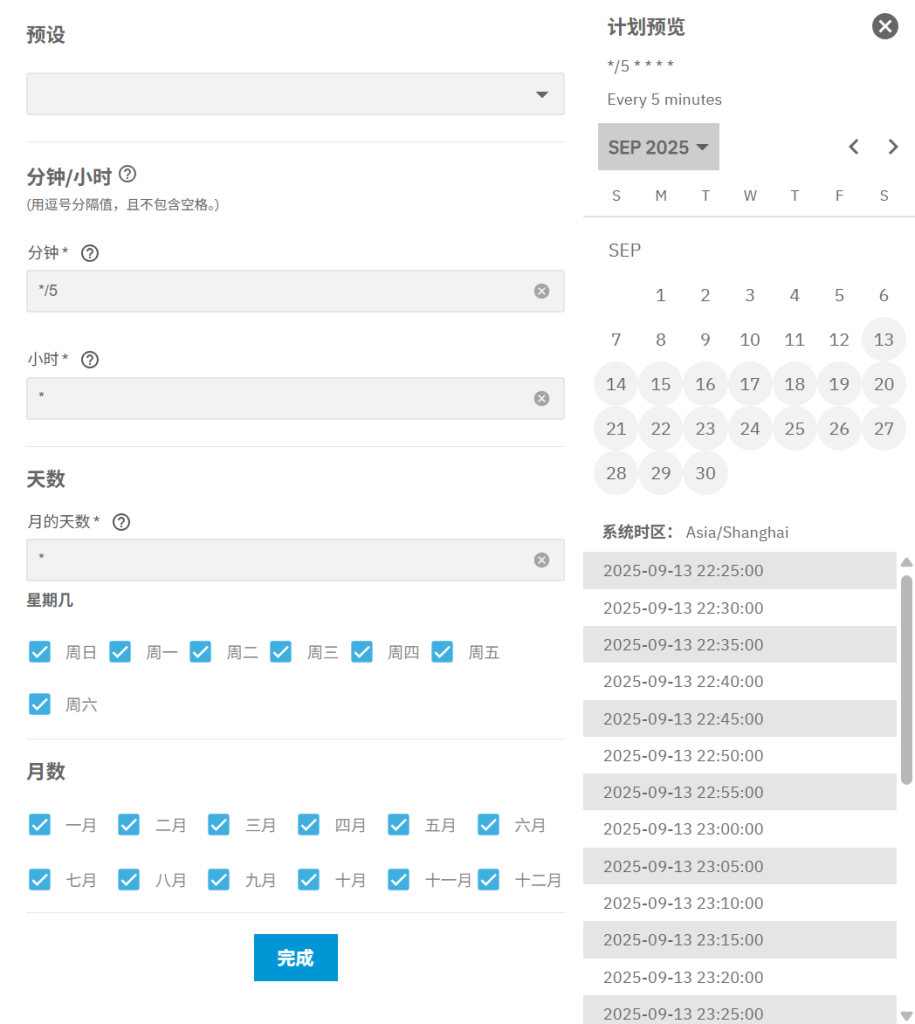
Task: Clear the 小时 field with its X icon
Action: click(541, 398)
